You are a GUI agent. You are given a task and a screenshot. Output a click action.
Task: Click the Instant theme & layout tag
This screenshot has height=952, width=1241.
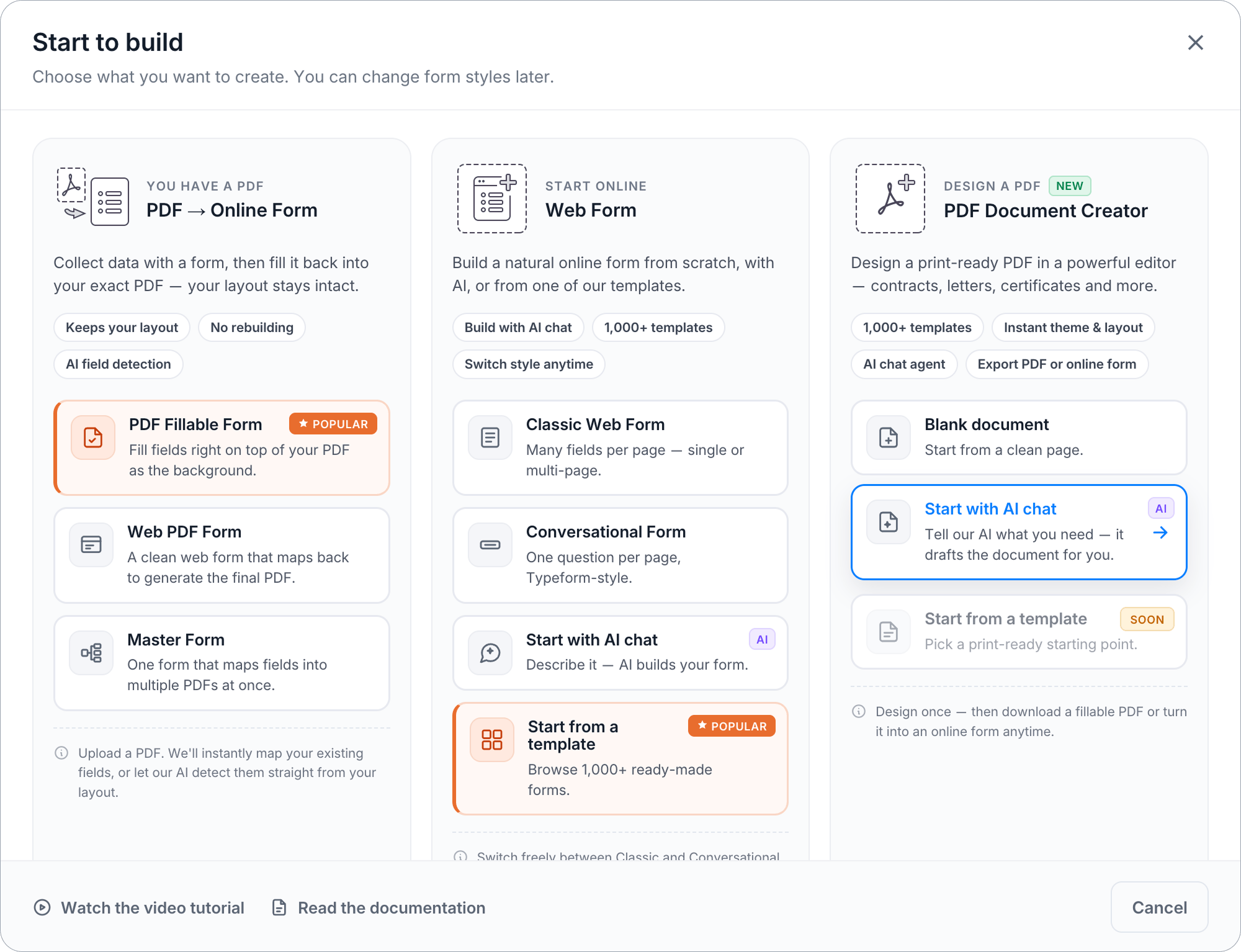tap(1073, 328)
